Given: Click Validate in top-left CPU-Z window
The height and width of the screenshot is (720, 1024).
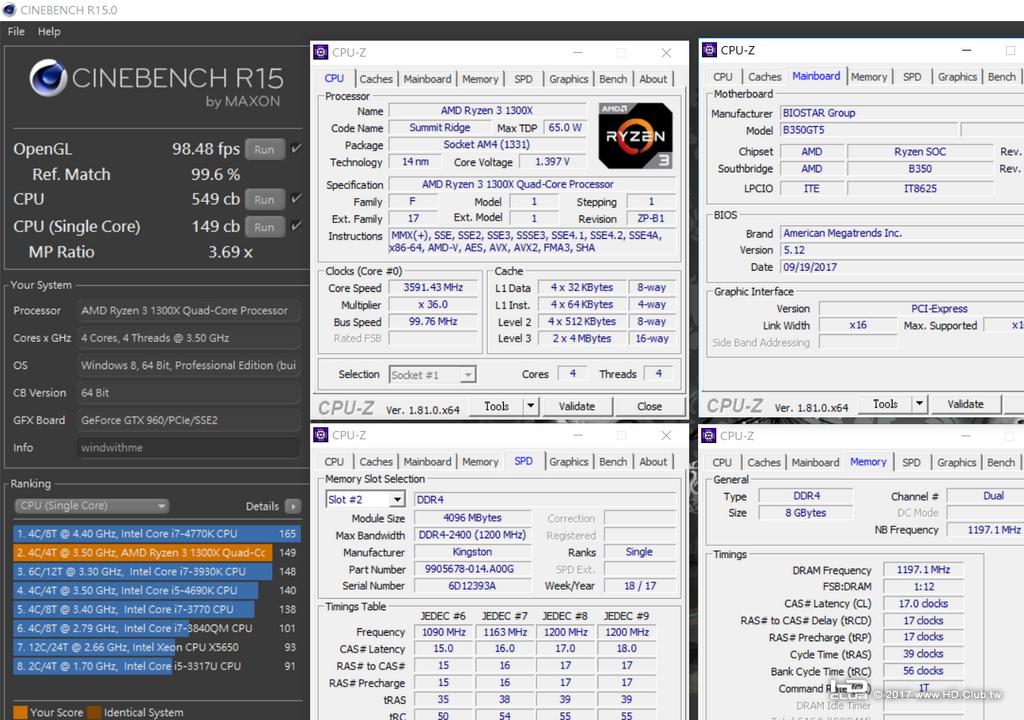Looking at the screenshot, I should (577, 406).
